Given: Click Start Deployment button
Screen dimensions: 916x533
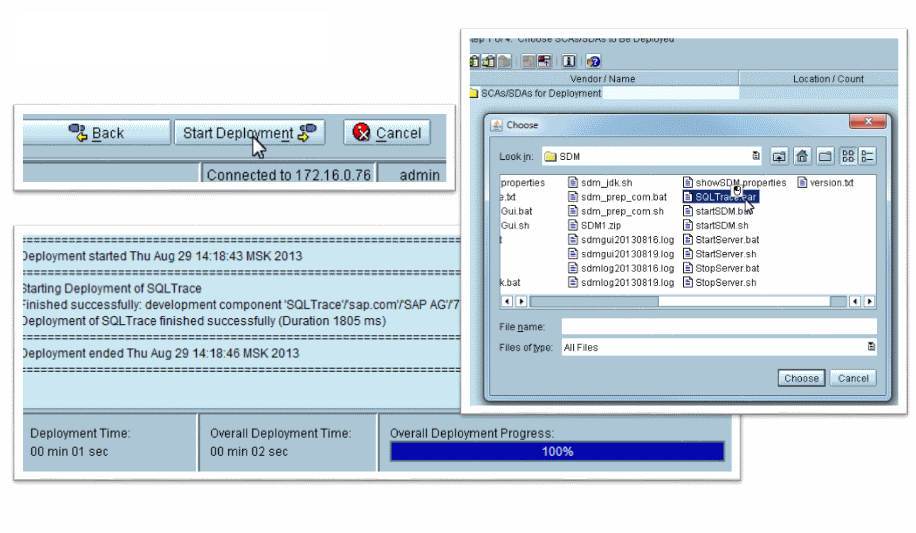Looking at the screenshot, I should 249,133.
